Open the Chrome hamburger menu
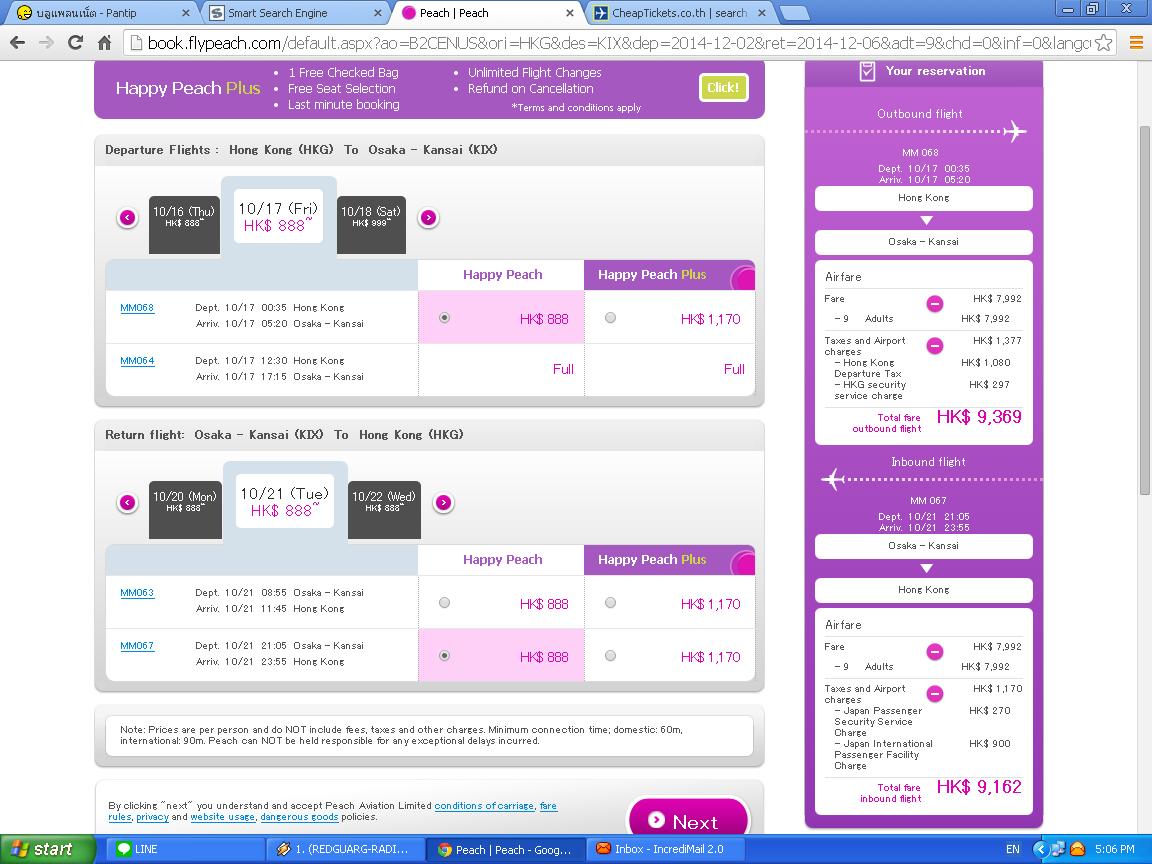 [1136, 43]
